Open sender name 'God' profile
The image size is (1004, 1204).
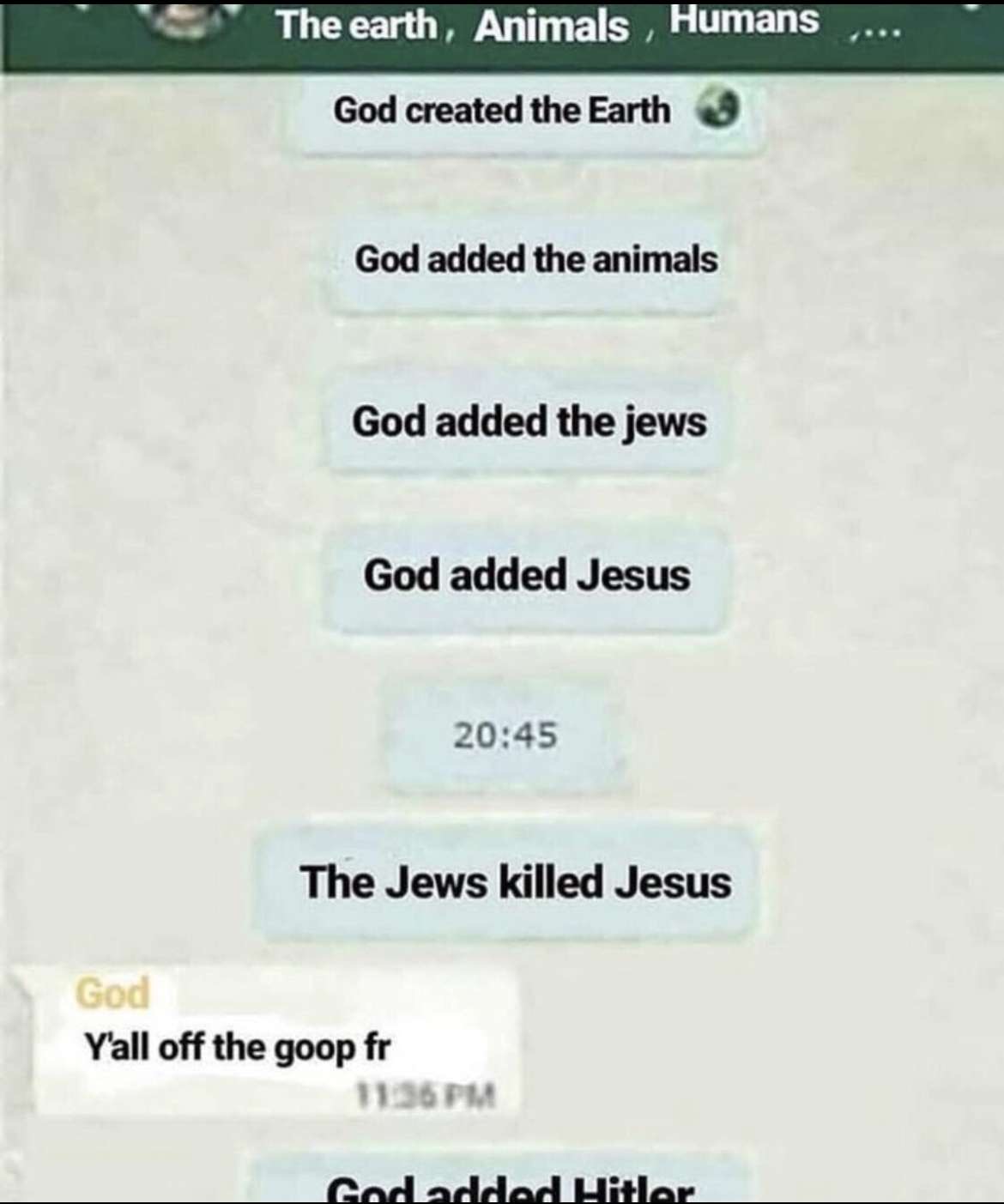click(x=112, y=994)
